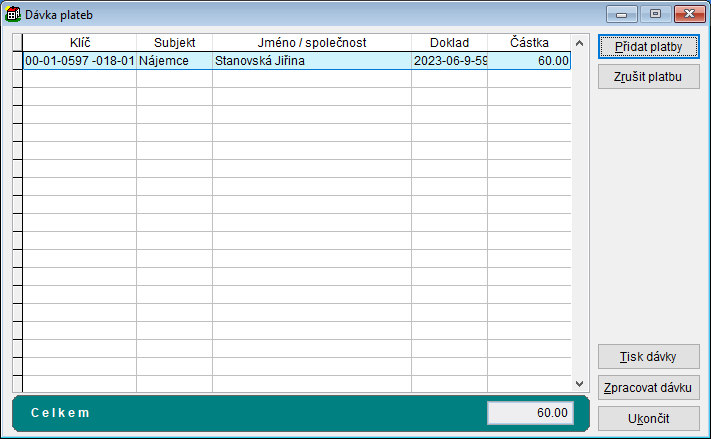This screenshot has height=439, width=711.
Task: Click the Dávka plateb app icon in title bar
Action: click(x=15, y=15)
